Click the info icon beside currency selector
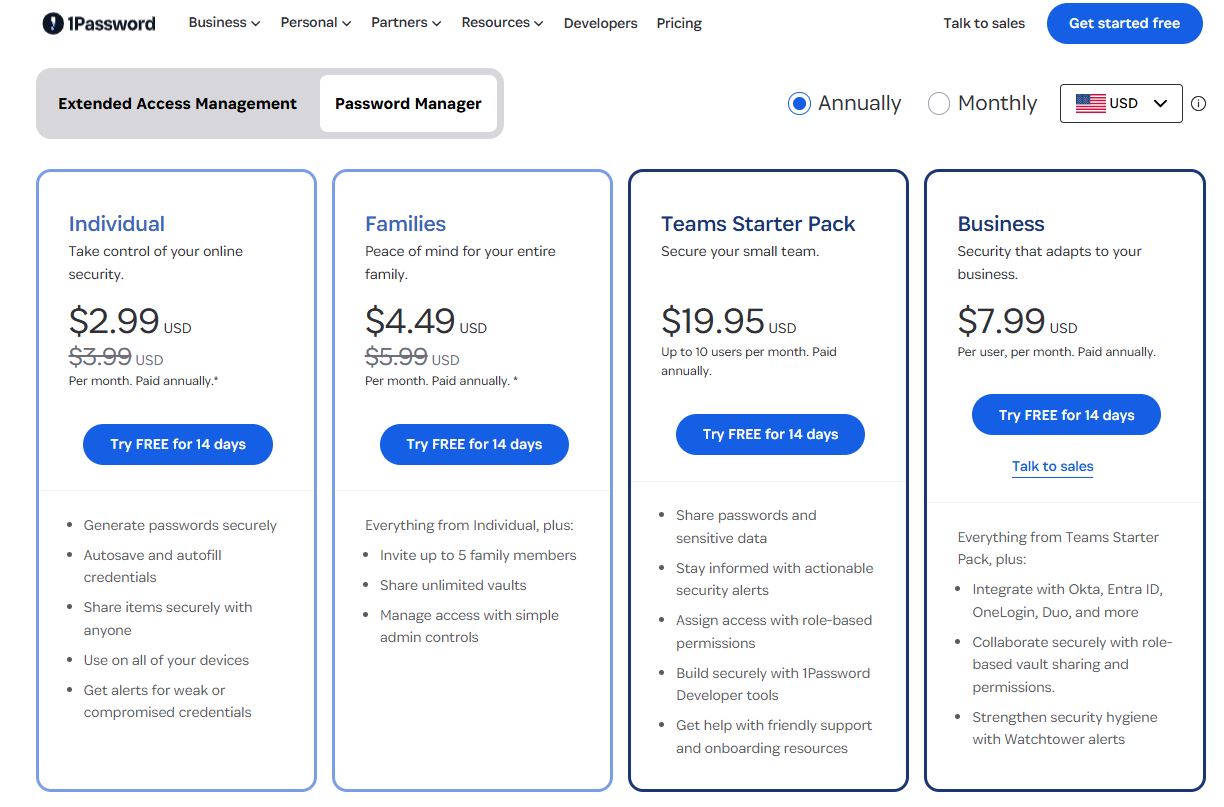 1198,103
